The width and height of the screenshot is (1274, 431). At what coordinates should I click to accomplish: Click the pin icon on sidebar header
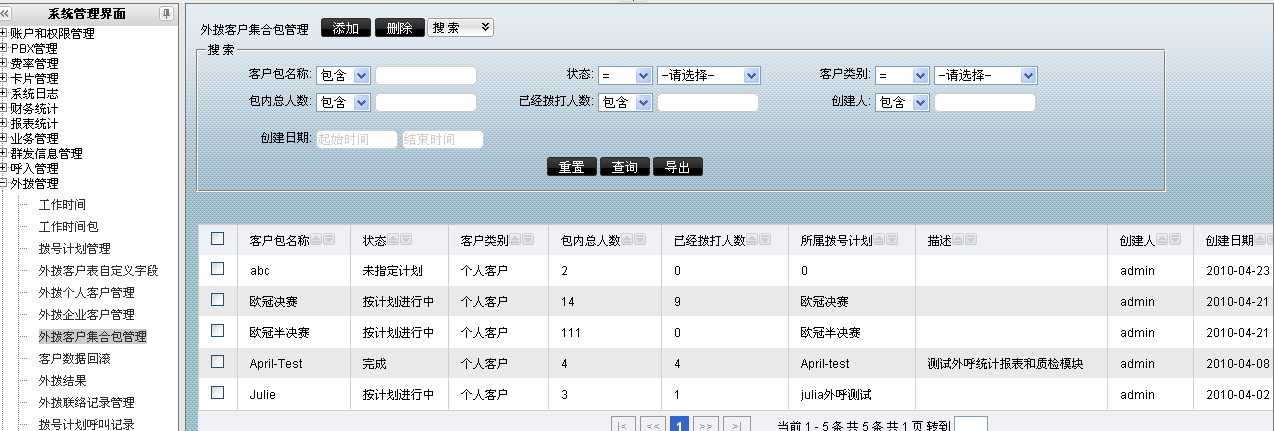(166, 13)
